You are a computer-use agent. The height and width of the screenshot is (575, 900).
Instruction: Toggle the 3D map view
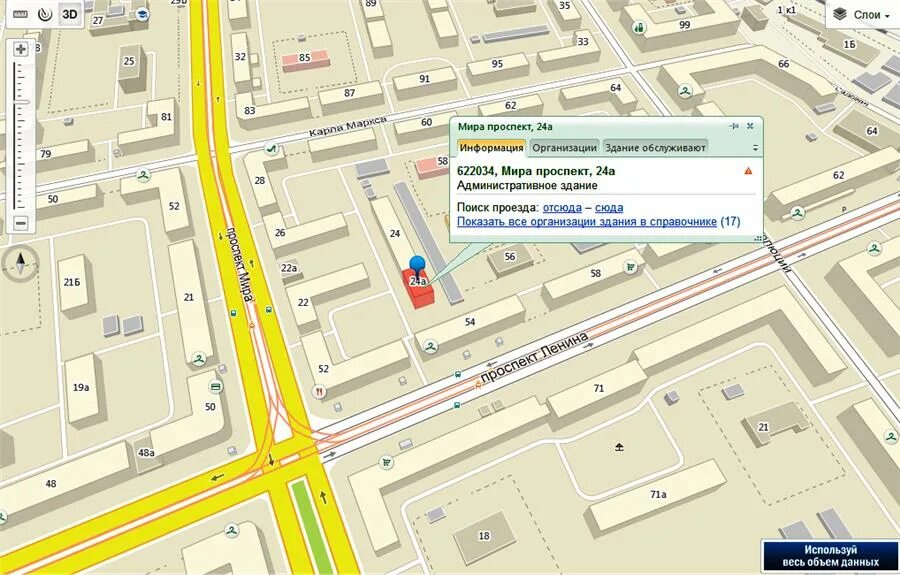[x=70, y=14]
